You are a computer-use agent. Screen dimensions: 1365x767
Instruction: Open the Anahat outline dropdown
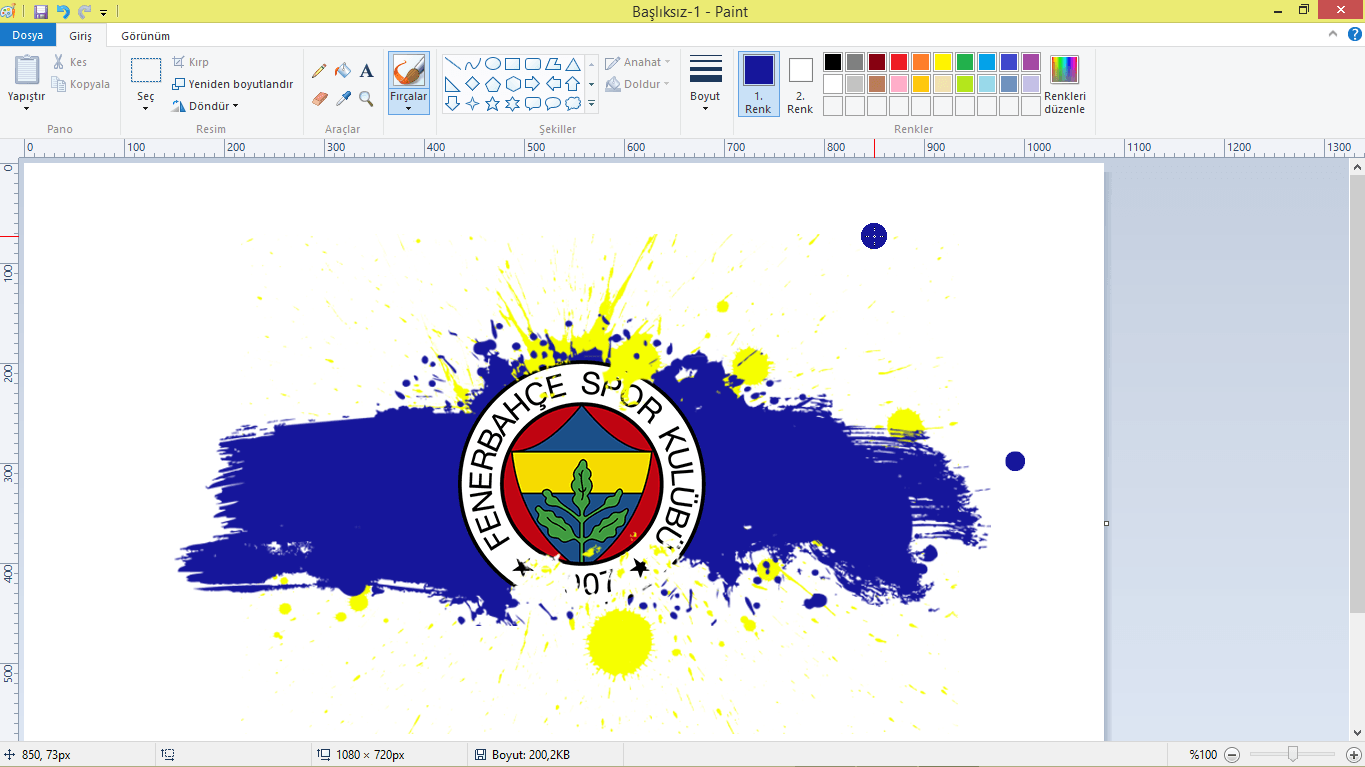638,62
